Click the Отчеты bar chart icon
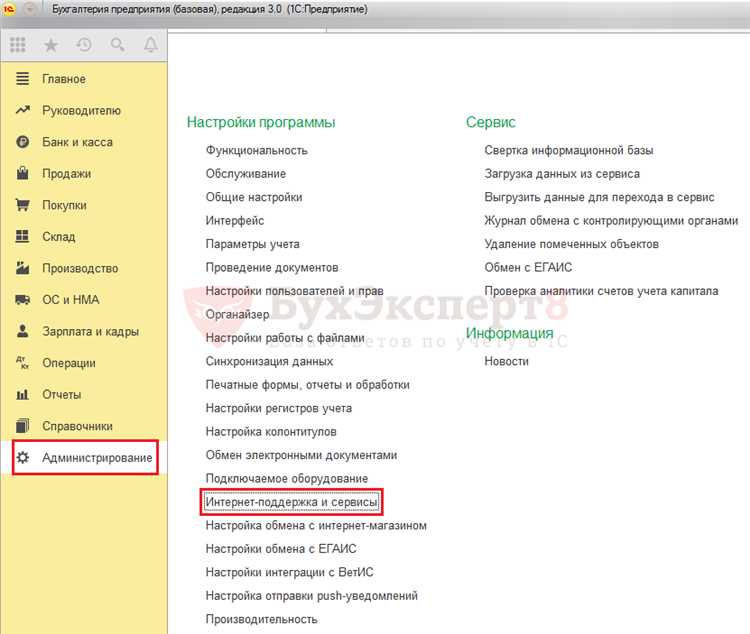750x634 pixels. click(22, 394)
